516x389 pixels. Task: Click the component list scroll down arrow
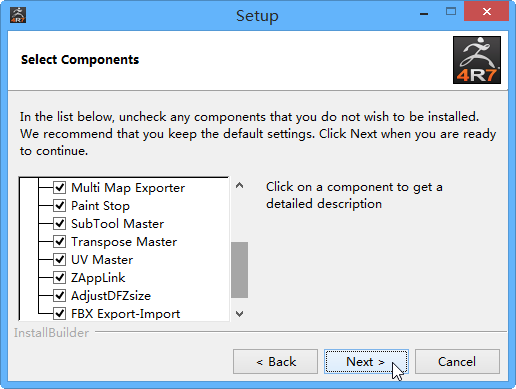tap(239, 314)
